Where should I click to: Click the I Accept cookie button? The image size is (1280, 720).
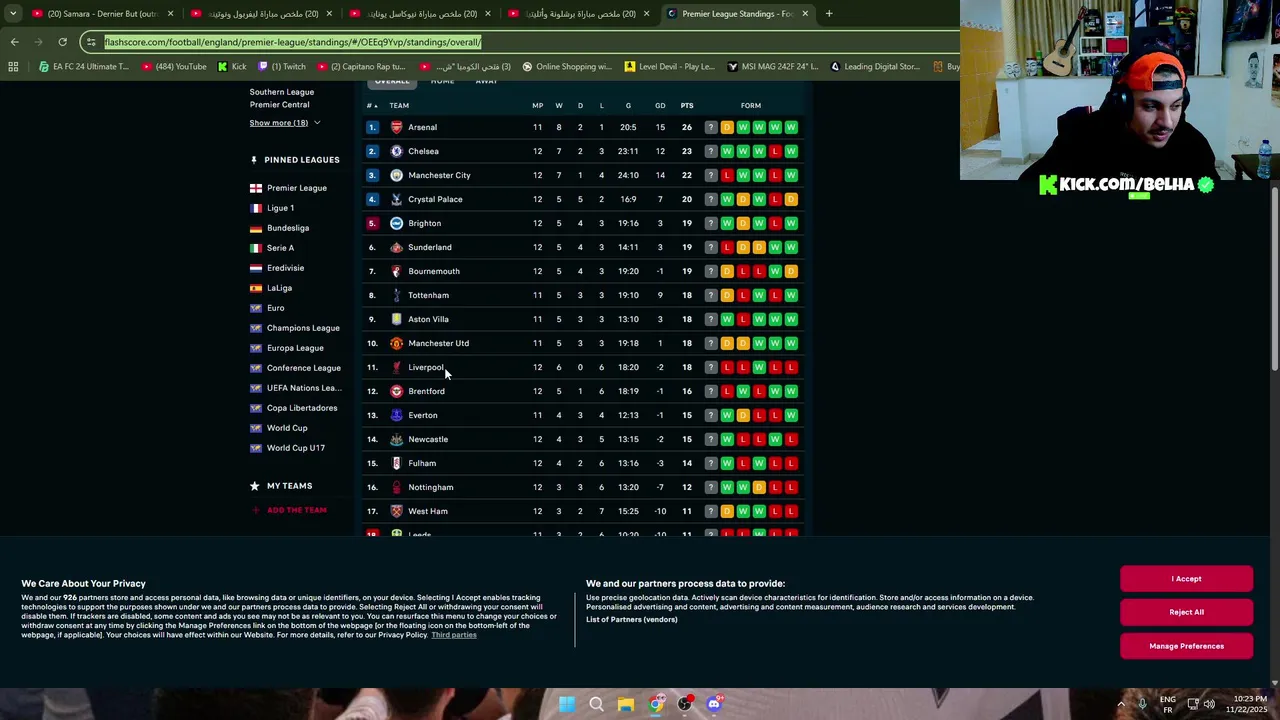click(x=1187, y=579)
